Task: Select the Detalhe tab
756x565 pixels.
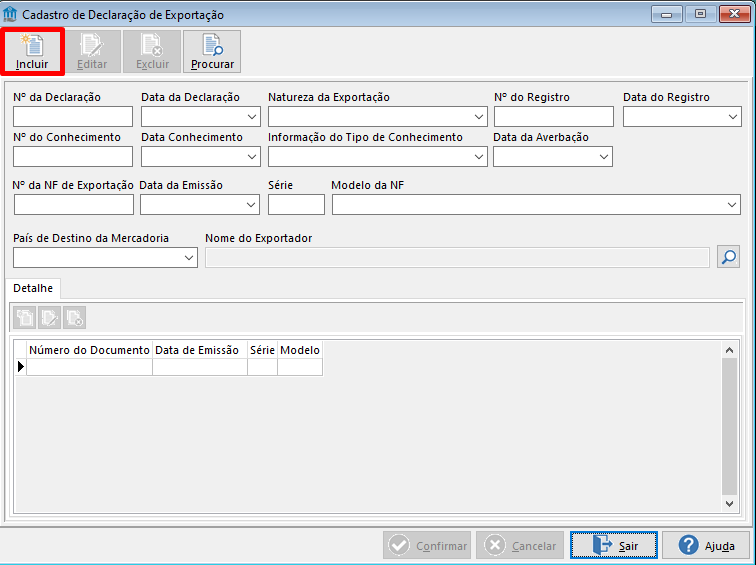Action: click(x=33, y=288)
